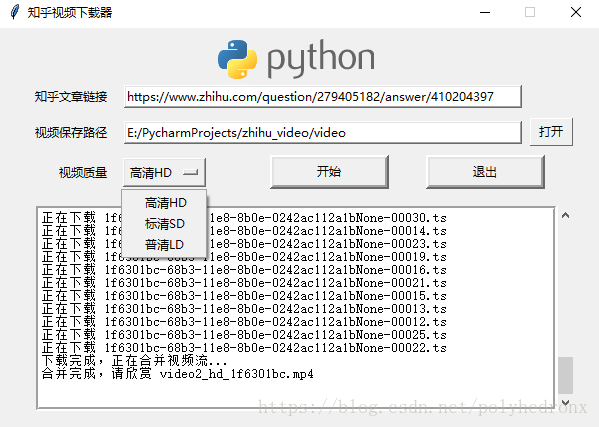The height and width of the screenshot is (427, 599).
Task: Click log line ending in 00023.ts
Action: 244,244
